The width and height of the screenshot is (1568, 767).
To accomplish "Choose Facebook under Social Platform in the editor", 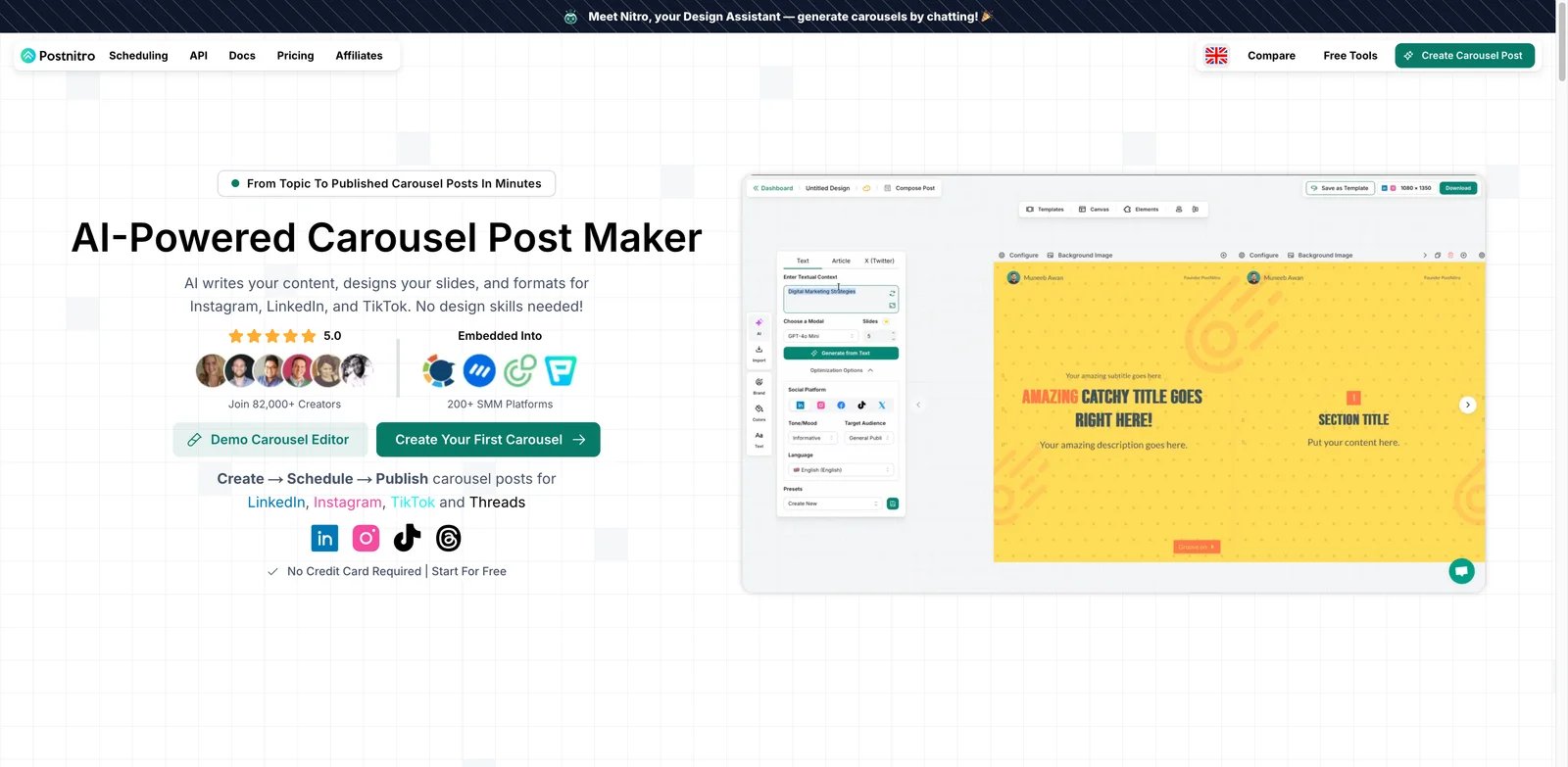I will (x=841, y=405).
